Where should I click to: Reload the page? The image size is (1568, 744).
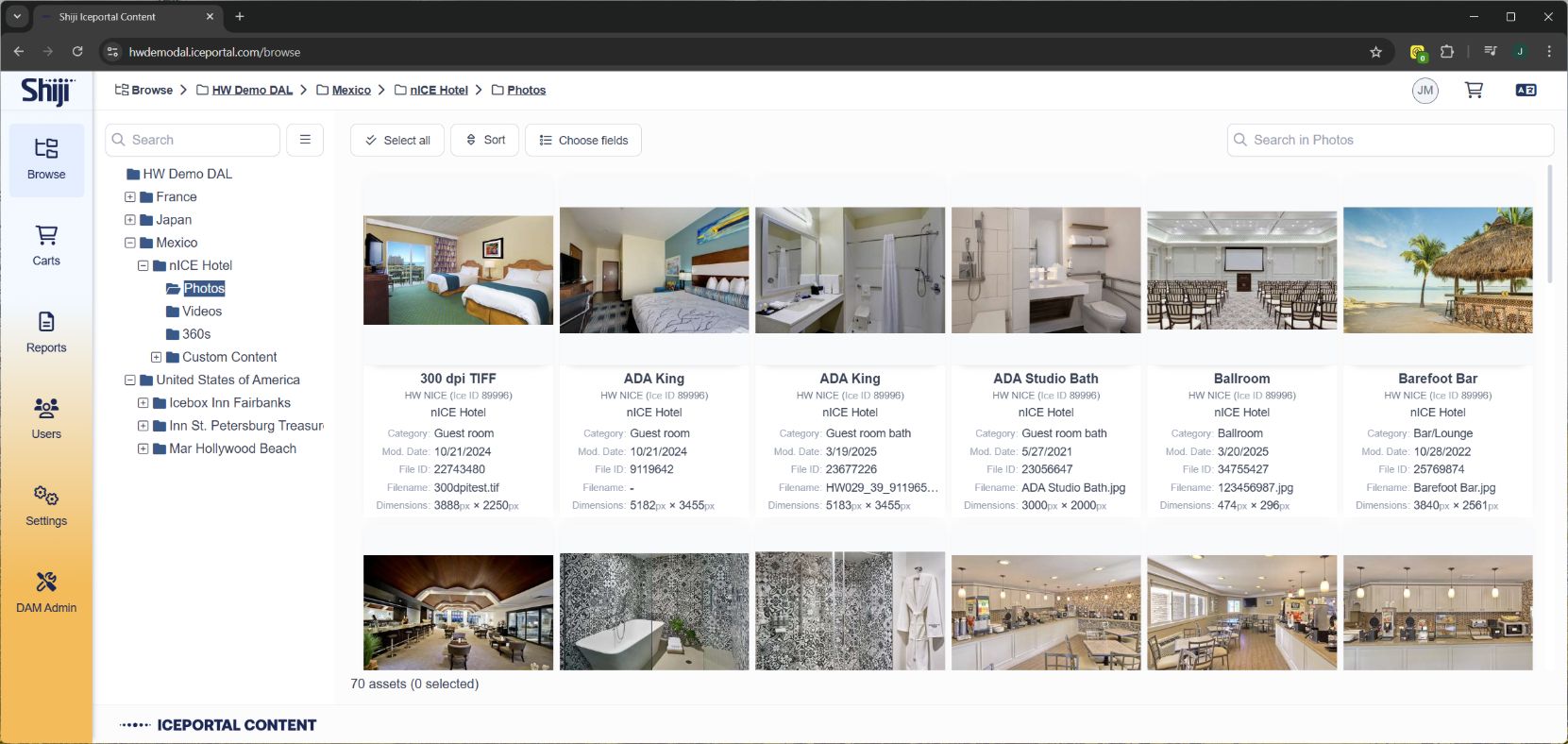click(77, 52)
